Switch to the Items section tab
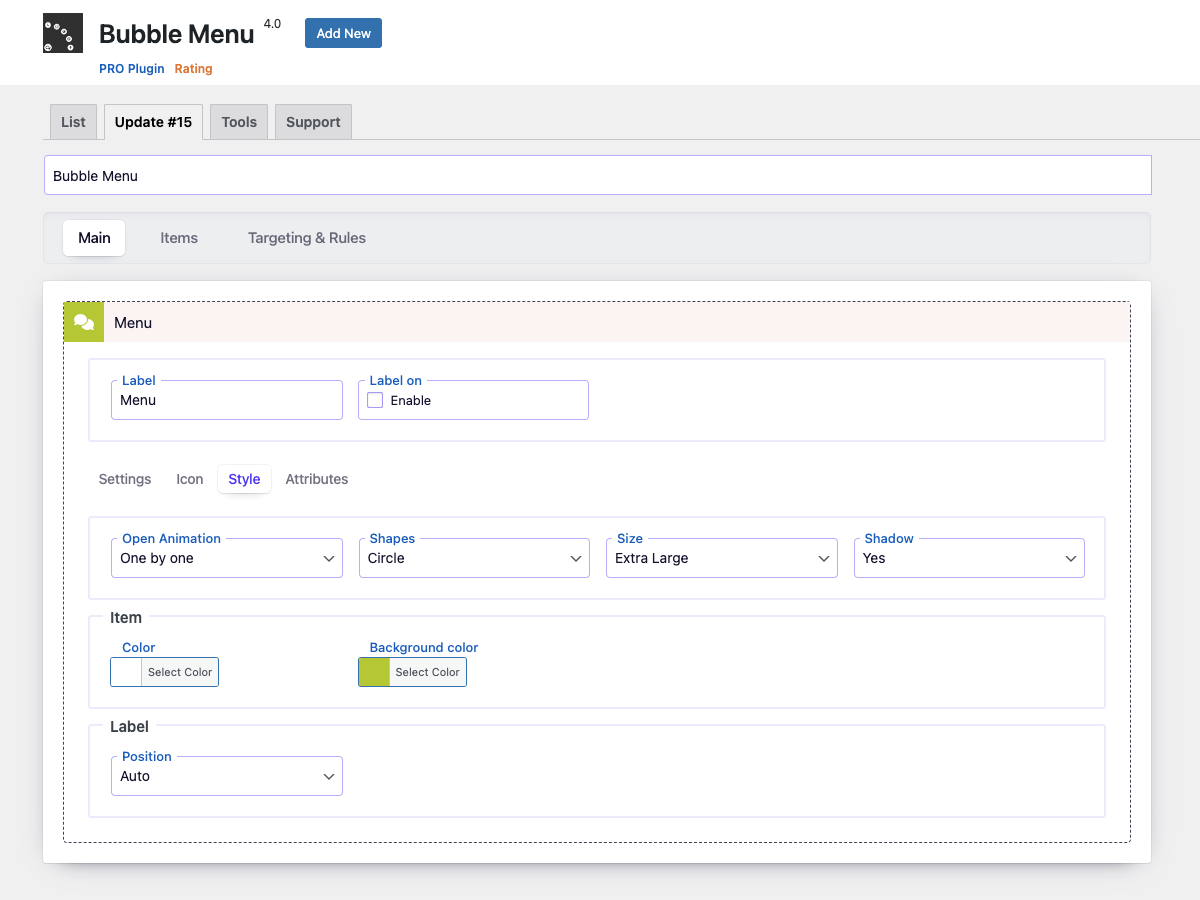1200x900 pixels. pyautogui.click(x=179, y=238)
